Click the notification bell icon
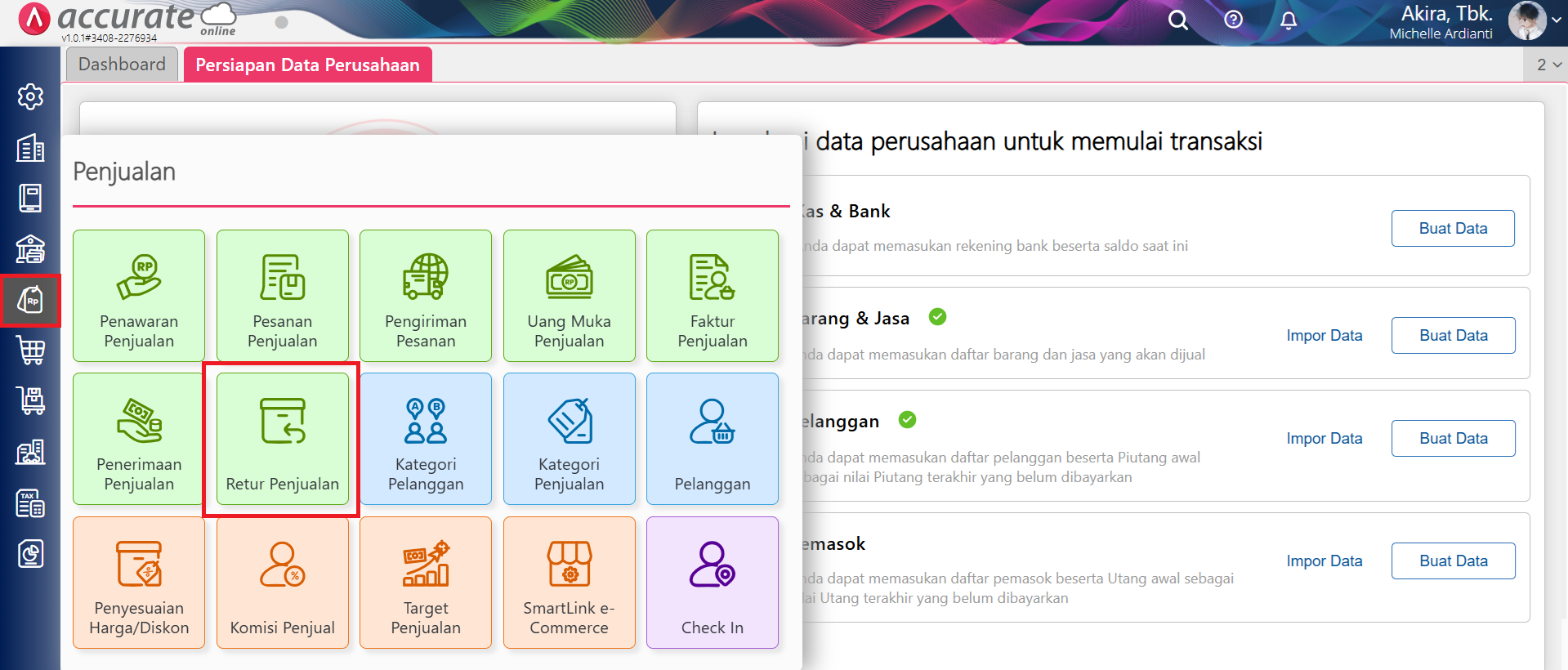The width and height of the screenshot is (1568, 670). pyautogui.click(x=1289, y=20)
